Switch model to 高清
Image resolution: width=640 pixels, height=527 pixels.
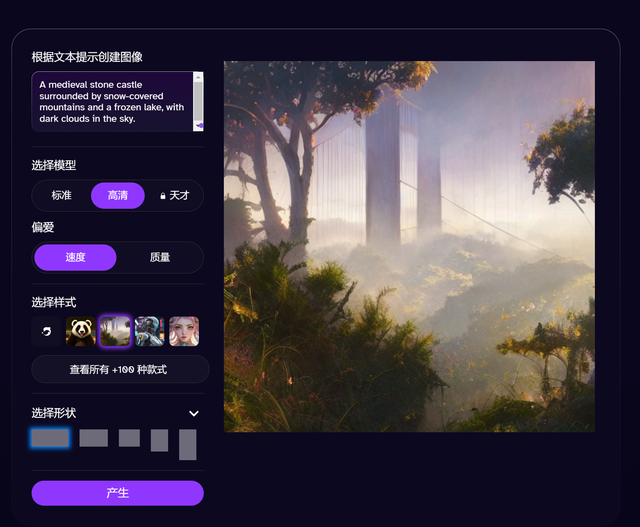118,195
